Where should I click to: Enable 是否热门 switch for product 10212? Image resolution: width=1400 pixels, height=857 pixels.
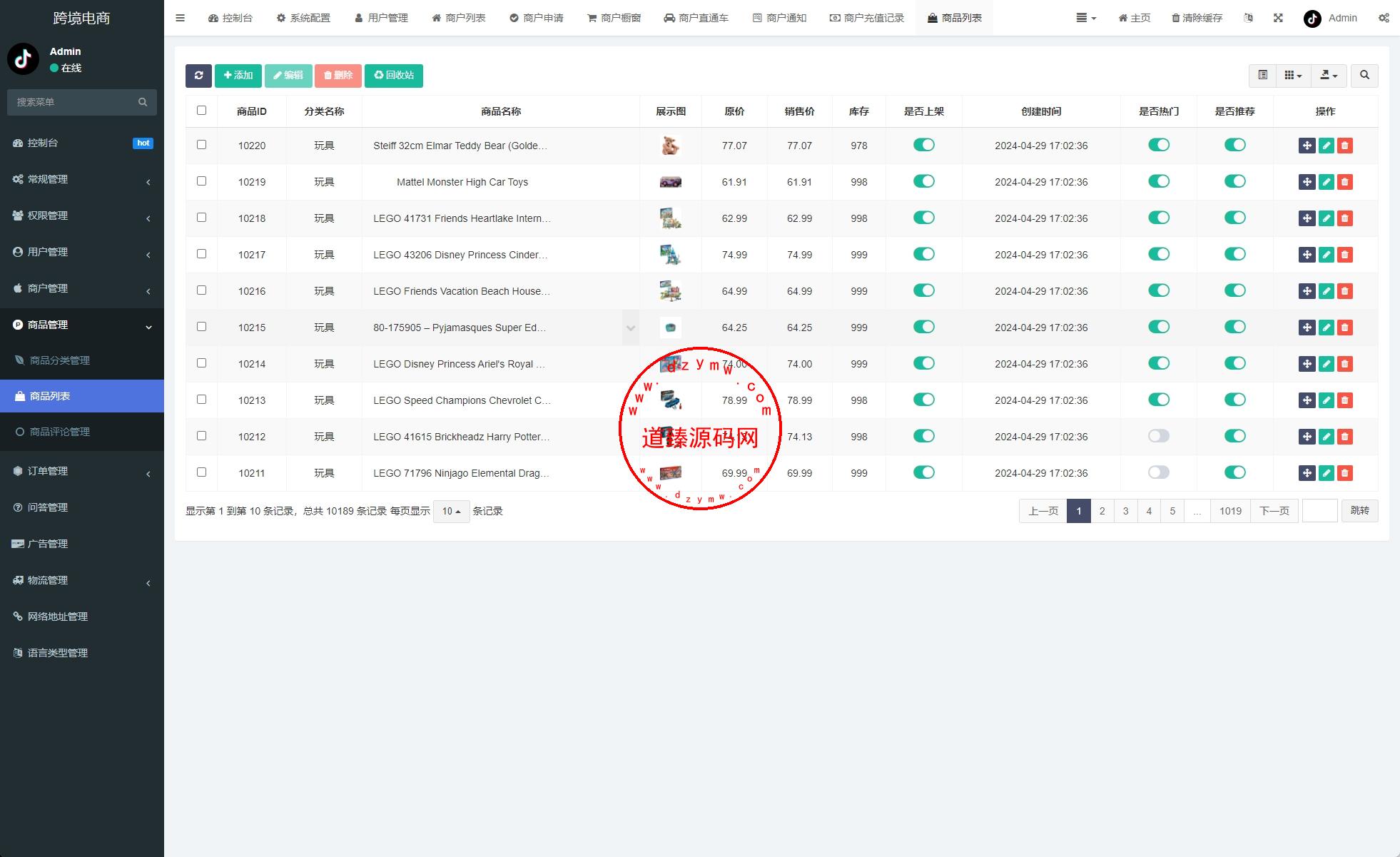point(1158,436)
